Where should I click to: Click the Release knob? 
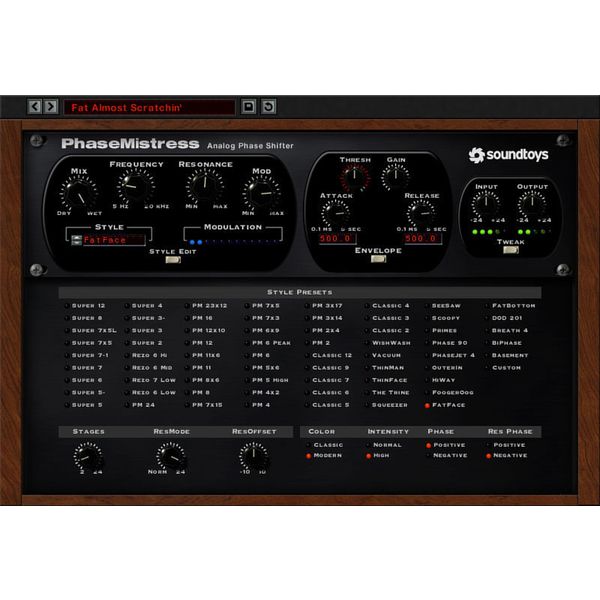click(421, 213)
